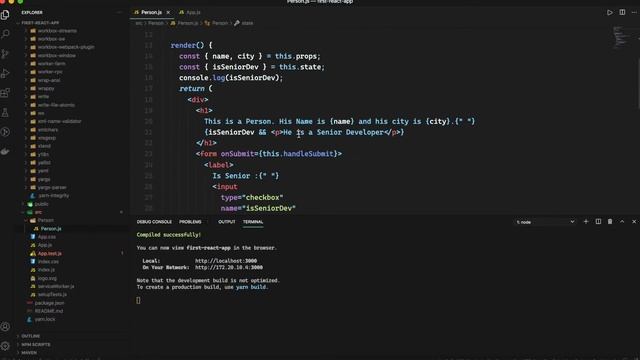The height and width of the screenshot is (360, 640).
Task: Maximize the panel with the up chevron
Action: coord(622,222)
